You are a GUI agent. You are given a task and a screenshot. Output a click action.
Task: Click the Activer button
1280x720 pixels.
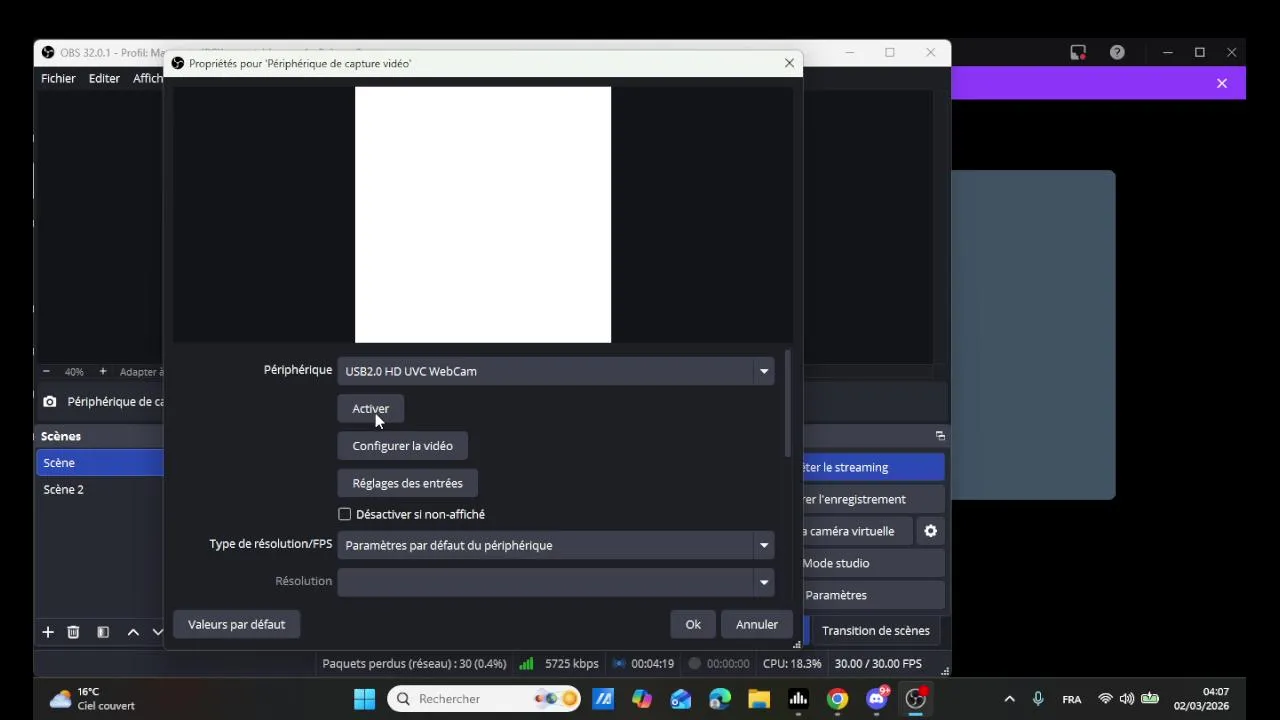(x=370, y=408)
